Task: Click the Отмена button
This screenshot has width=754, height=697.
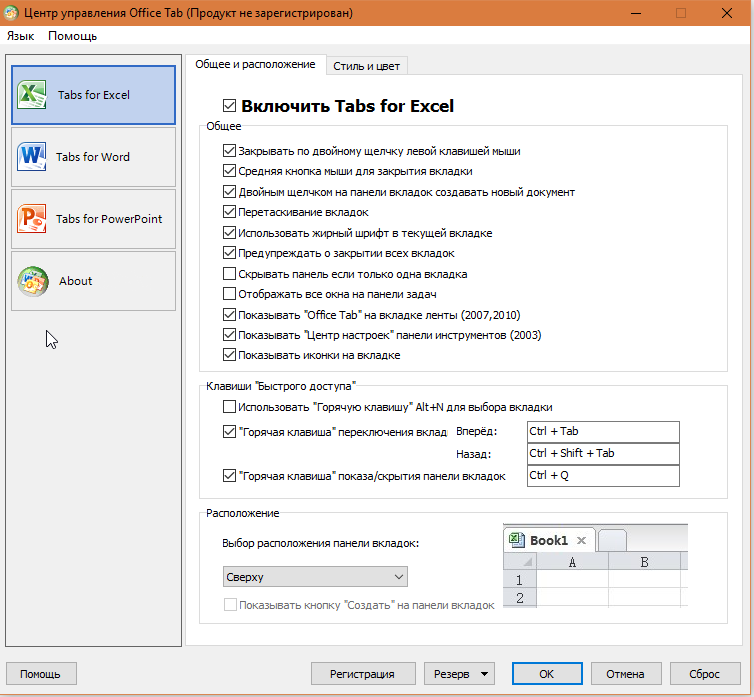Action: click(x=626, y=674)
